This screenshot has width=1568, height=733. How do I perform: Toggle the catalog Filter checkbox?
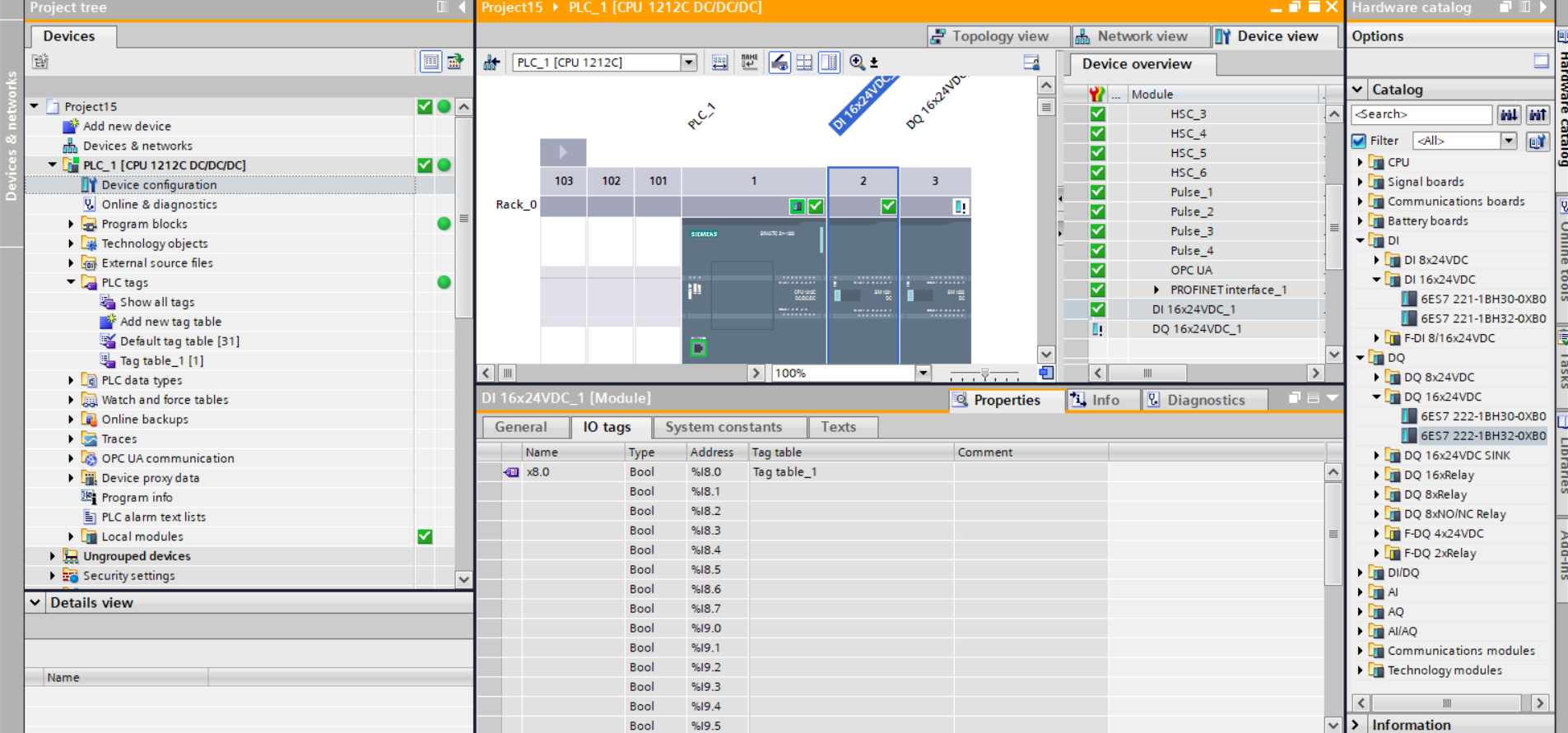1359,141
